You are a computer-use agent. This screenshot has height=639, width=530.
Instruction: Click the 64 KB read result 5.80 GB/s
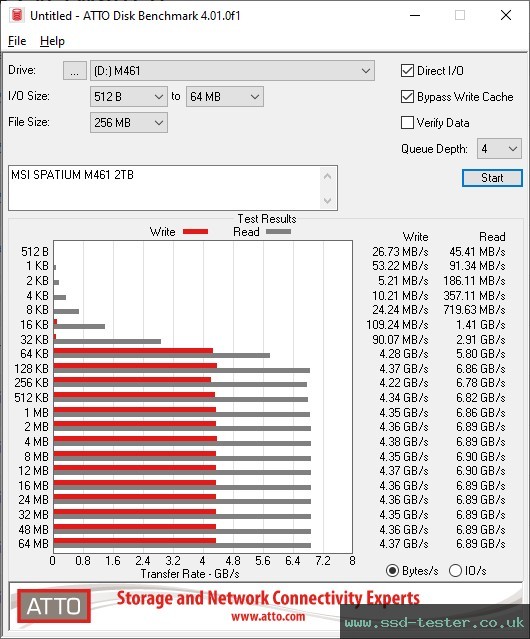click(x=481, y=354)
